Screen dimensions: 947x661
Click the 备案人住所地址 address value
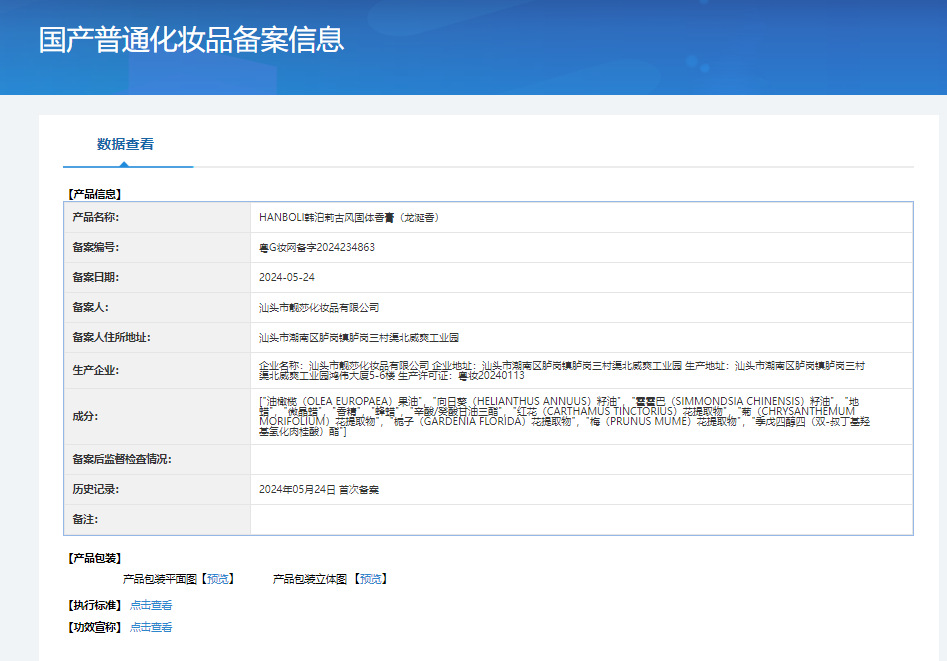(359, 338)
